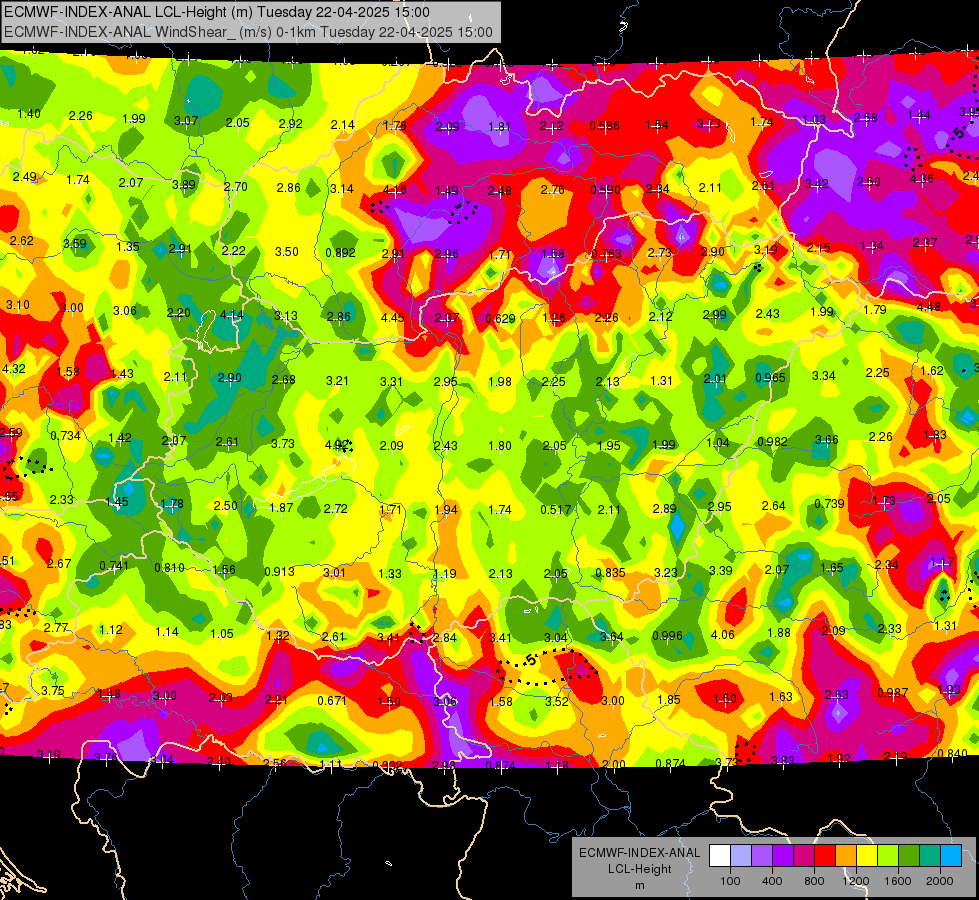Select the WindShear_ (m/s) 0-1km header line
Image resolution: width=979 pixels, height=900 pixels.
coord(248,32)
